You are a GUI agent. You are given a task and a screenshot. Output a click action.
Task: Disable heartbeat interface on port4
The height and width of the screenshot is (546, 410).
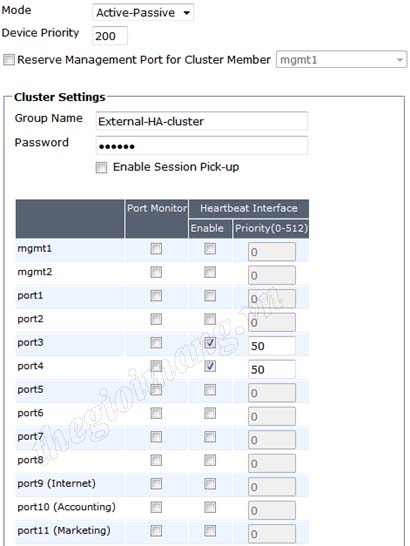[x=210, y=366]
